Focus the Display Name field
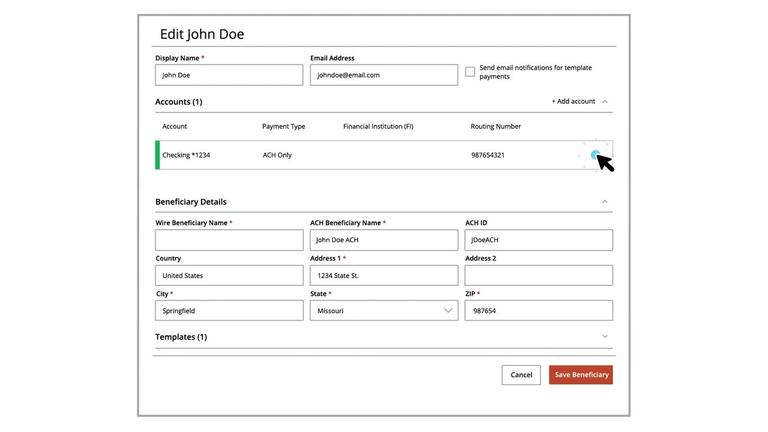 (x=229, y=75)
